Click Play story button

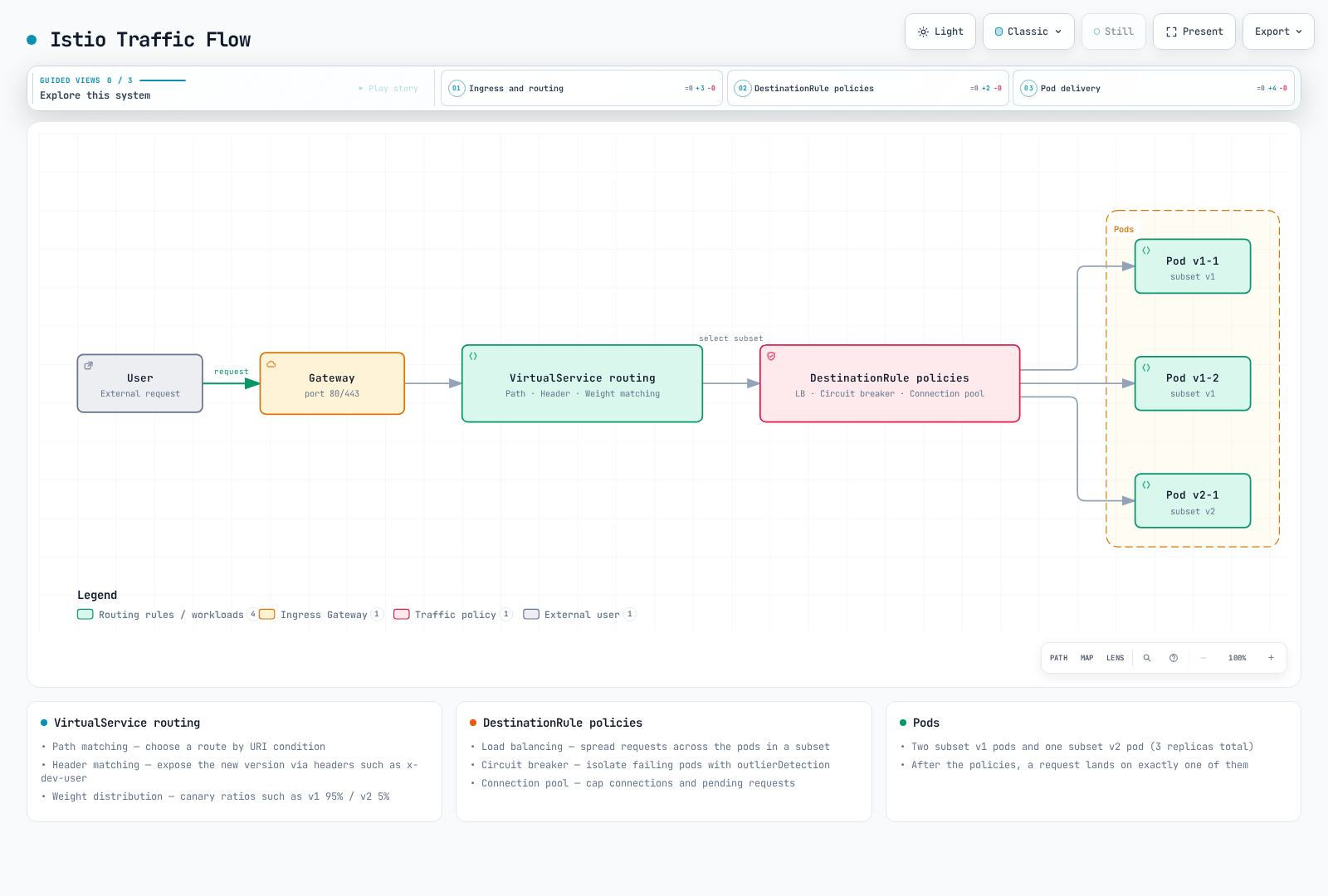[x=388, y=88]
